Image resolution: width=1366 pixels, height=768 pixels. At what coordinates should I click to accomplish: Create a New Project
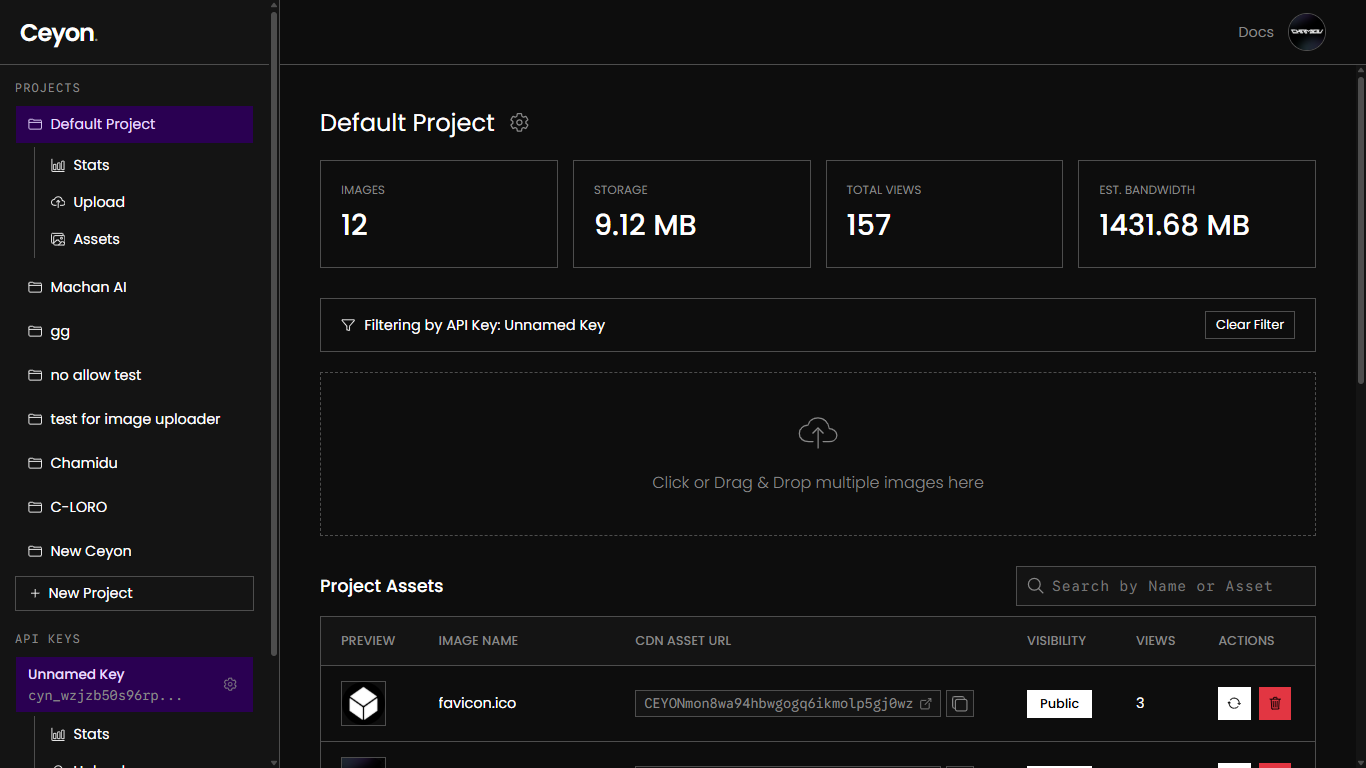[x=134, y=593]
